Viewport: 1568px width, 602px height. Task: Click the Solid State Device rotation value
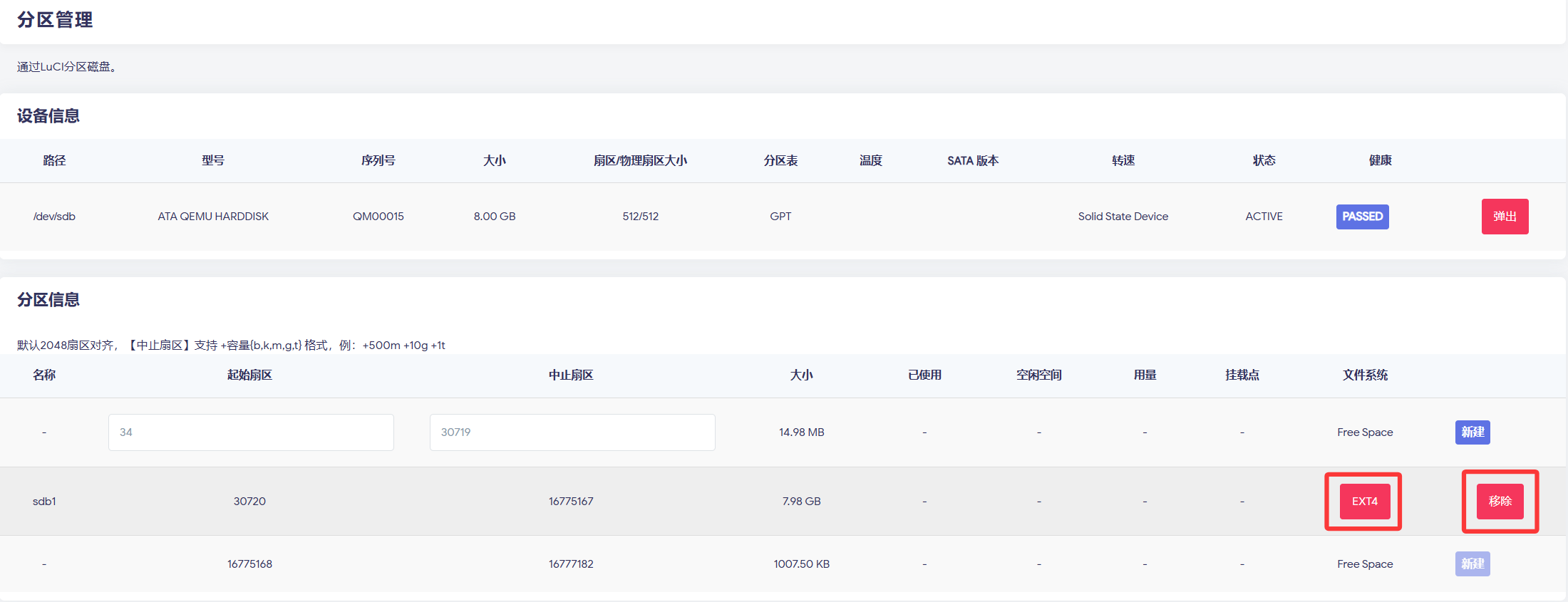(x=1123, y=217)
